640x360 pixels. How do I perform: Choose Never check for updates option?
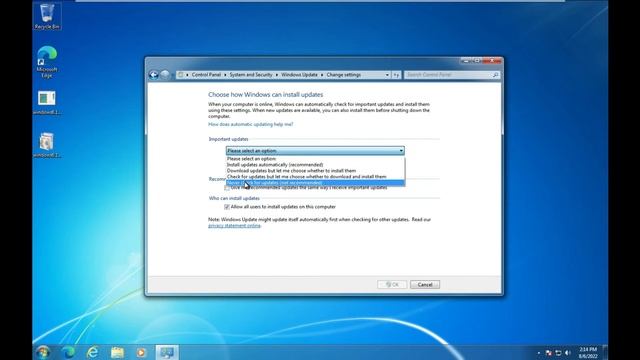click(315, 183)
